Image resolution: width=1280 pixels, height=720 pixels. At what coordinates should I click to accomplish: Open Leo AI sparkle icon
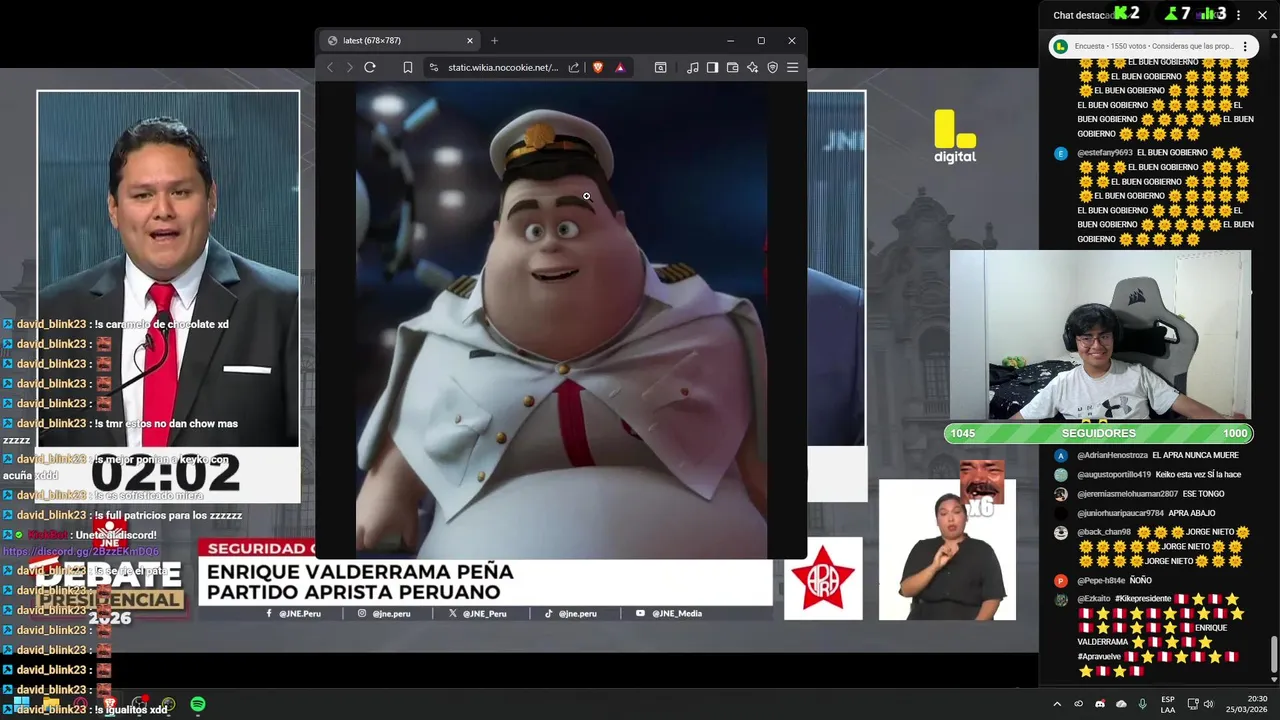(x=752, y=67)
